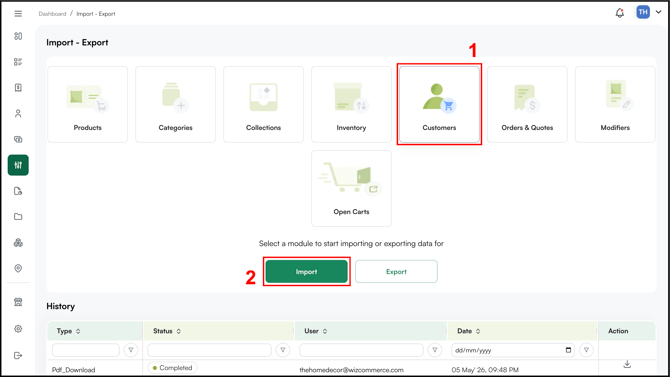Open the calendar picker in date field
670x377 pixels.
568,350
